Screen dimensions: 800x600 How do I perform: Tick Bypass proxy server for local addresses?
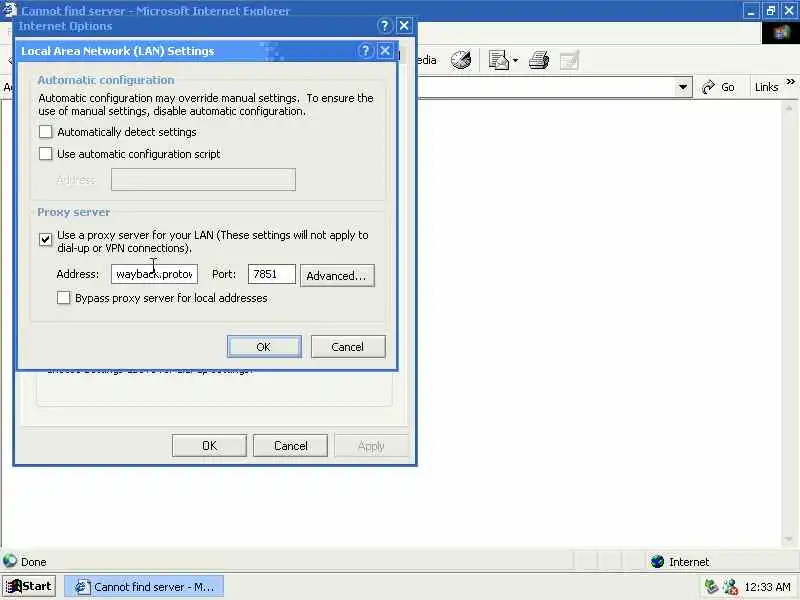(x=63, y=297)
